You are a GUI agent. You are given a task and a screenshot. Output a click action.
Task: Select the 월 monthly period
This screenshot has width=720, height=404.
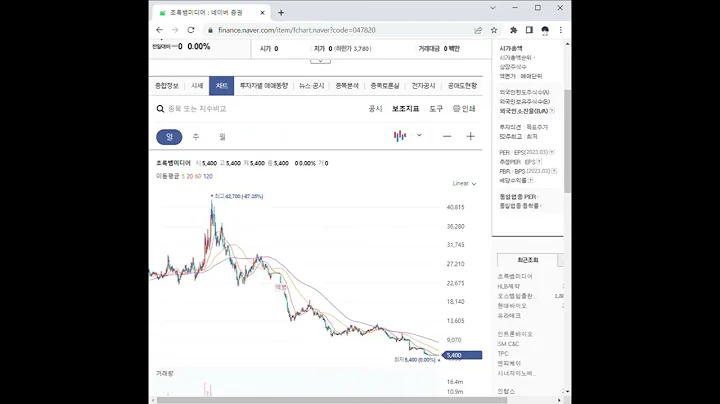[222, 137]
